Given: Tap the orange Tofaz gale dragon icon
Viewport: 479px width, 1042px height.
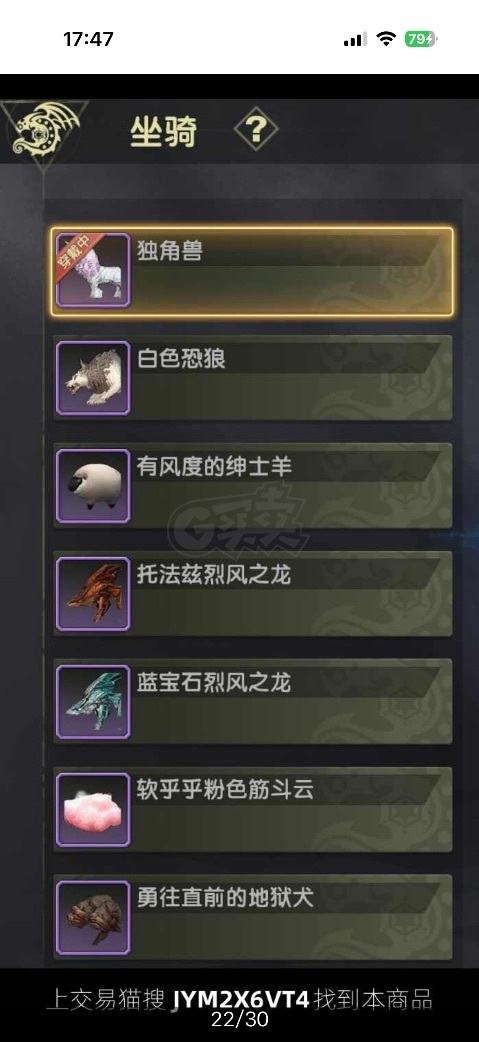Looking at the screenshot, I should pos(93,594).
